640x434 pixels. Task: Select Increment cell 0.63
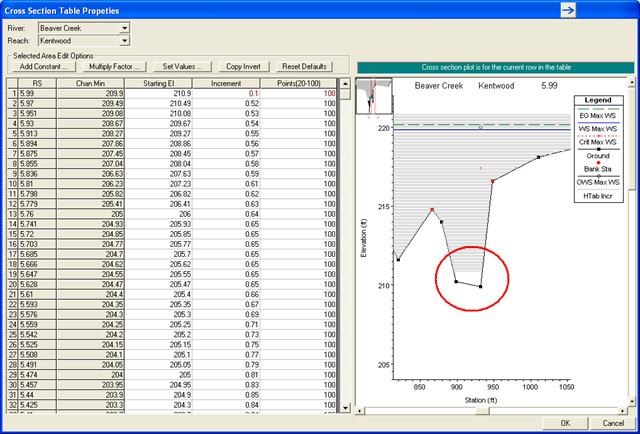(x=226, y=204)
